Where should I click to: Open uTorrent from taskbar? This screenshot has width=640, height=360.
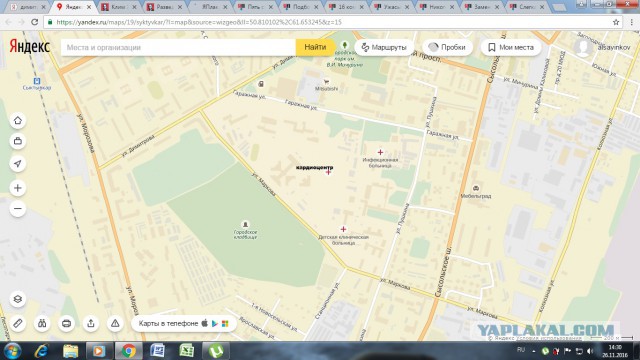pos(216,351)
